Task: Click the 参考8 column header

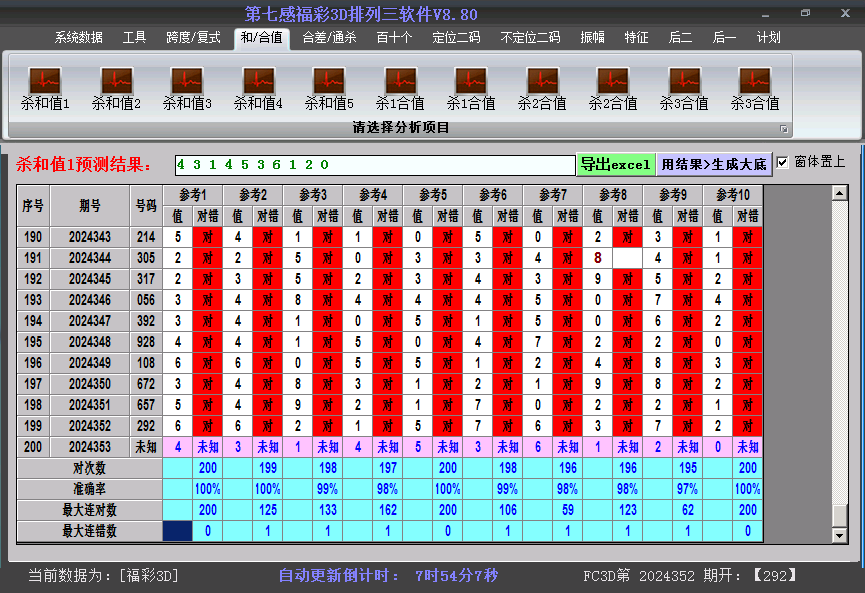Action: tap(613, 195)
